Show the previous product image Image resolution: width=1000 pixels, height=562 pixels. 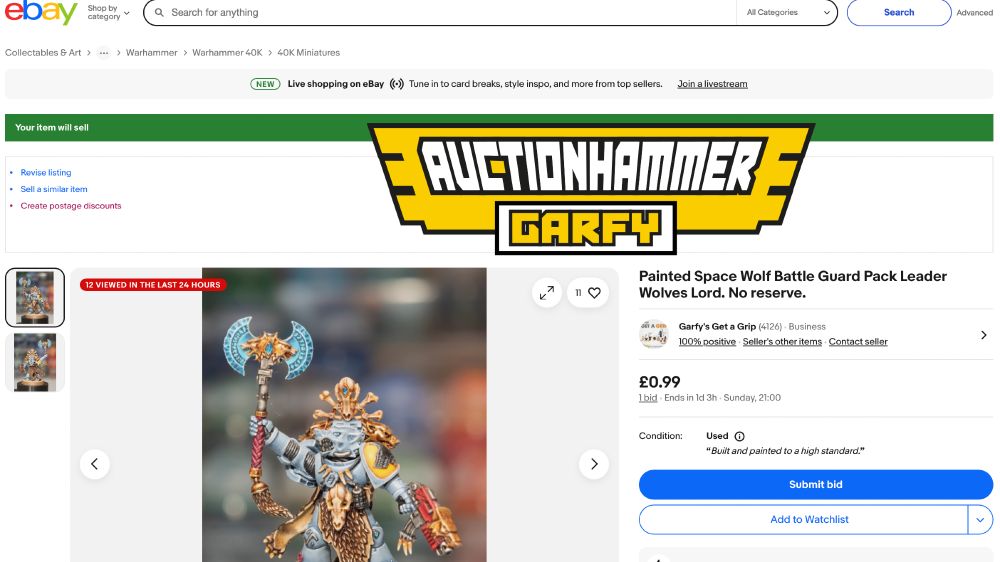[94, 464]
